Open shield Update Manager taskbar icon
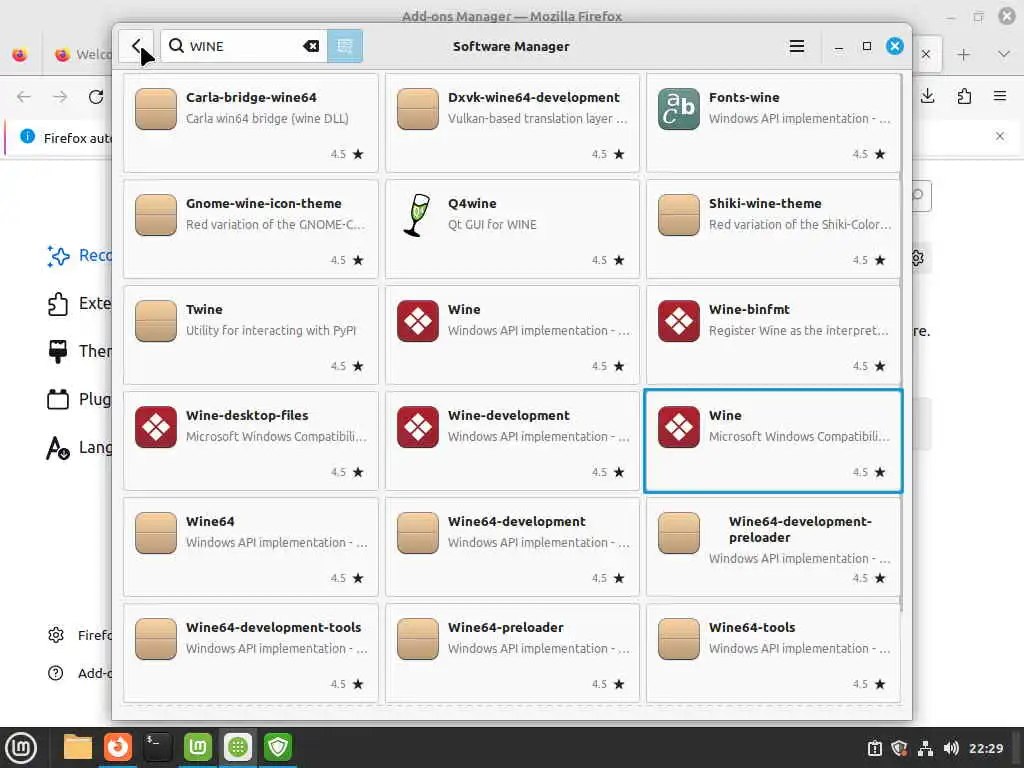Screen dimensions: 1024x768 [278, 747]
